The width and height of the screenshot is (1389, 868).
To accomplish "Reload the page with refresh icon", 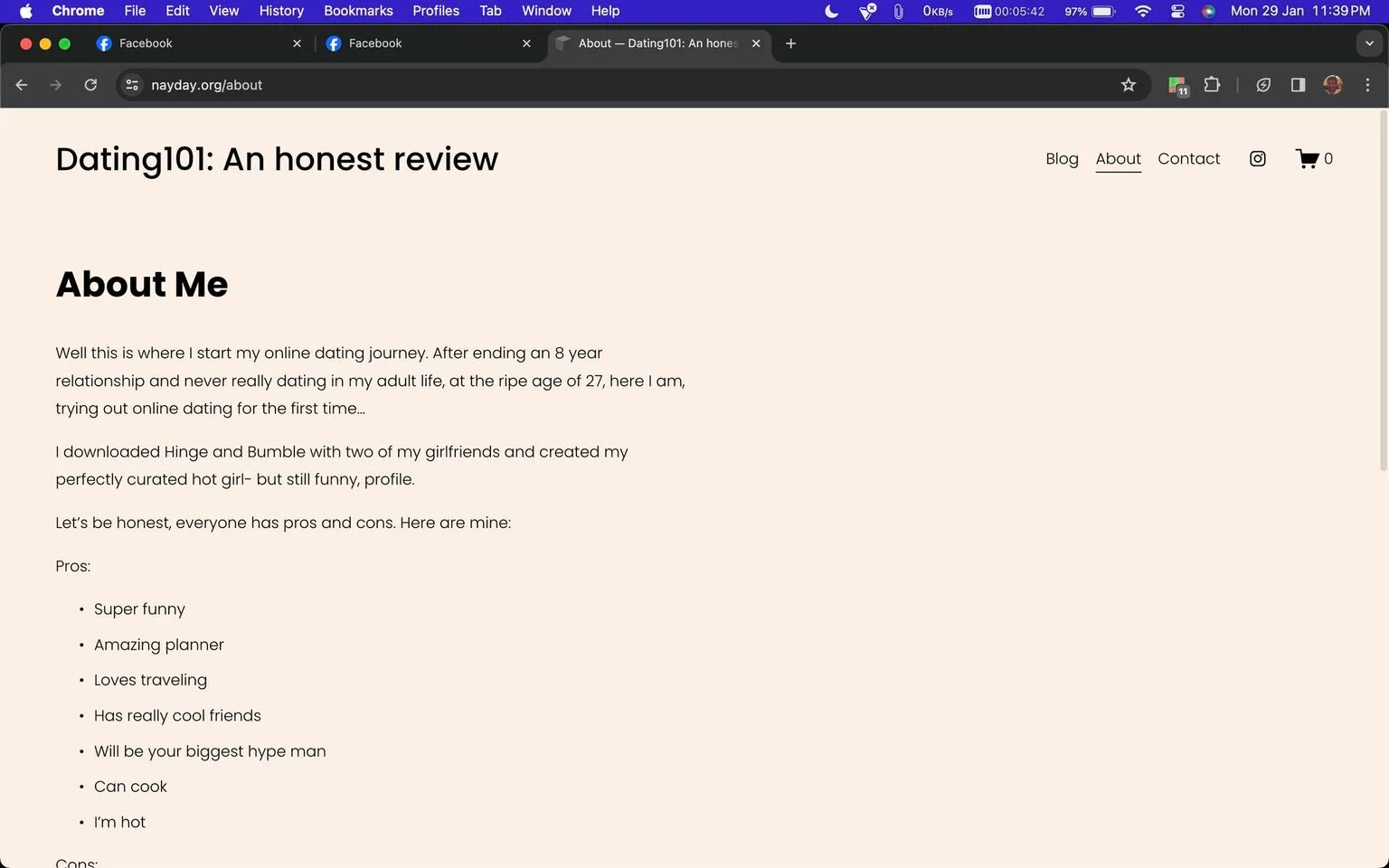I will tap(90, 85).
